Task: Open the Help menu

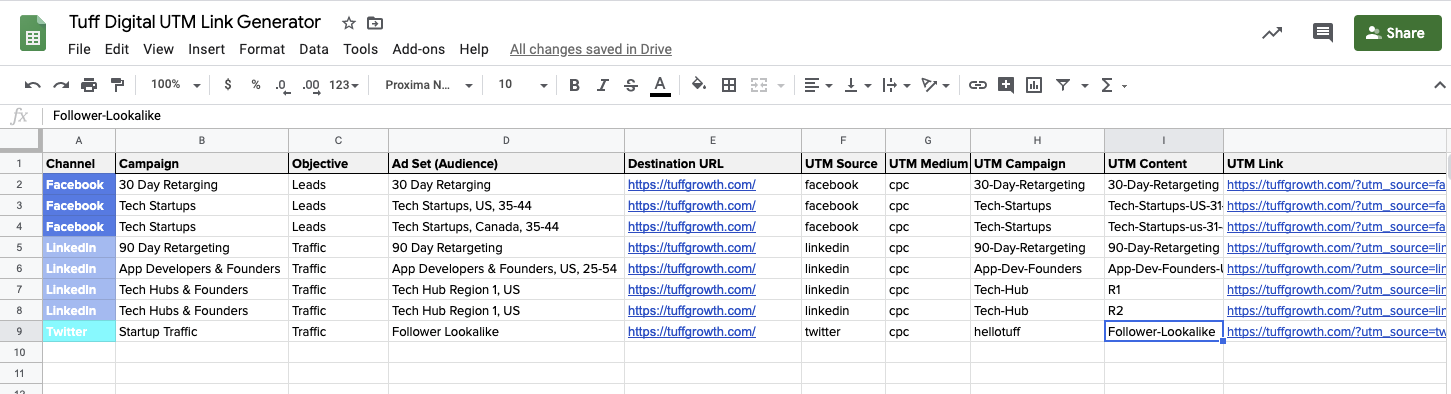Action: [x=474, y=49]
